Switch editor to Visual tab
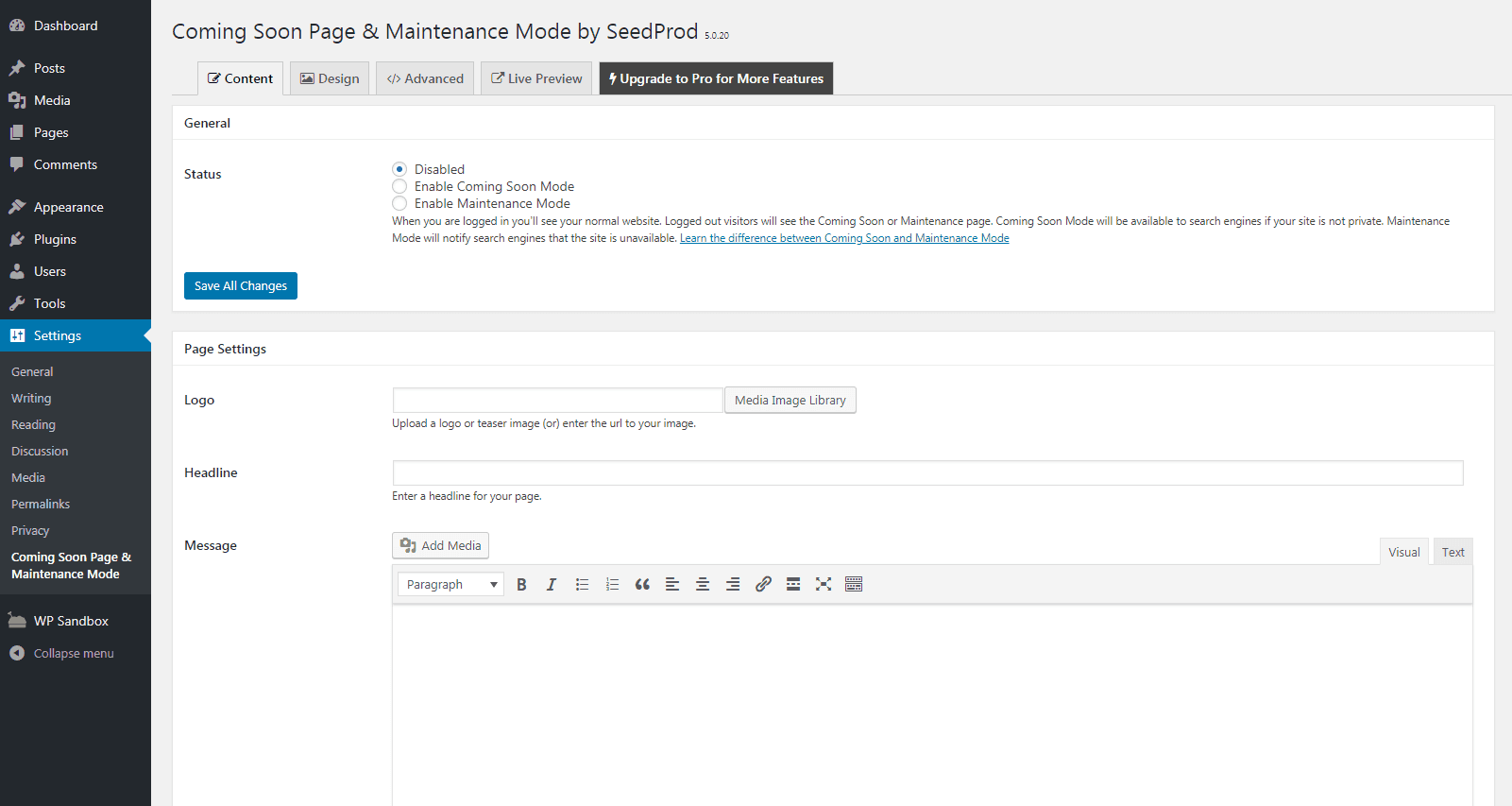The height and width of the screenshot is (806, 1512). pos(1404,552)
